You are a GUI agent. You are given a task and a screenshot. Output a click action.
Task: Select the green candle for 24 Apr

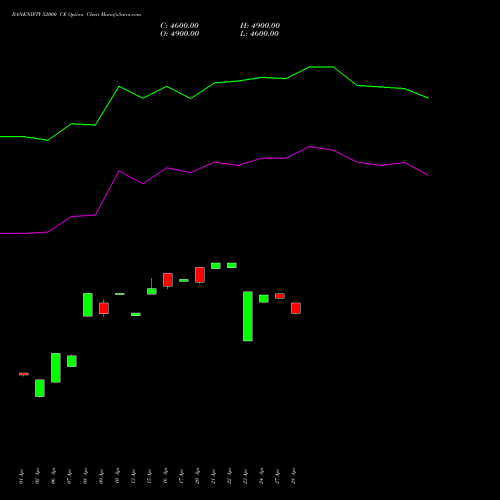264,299
